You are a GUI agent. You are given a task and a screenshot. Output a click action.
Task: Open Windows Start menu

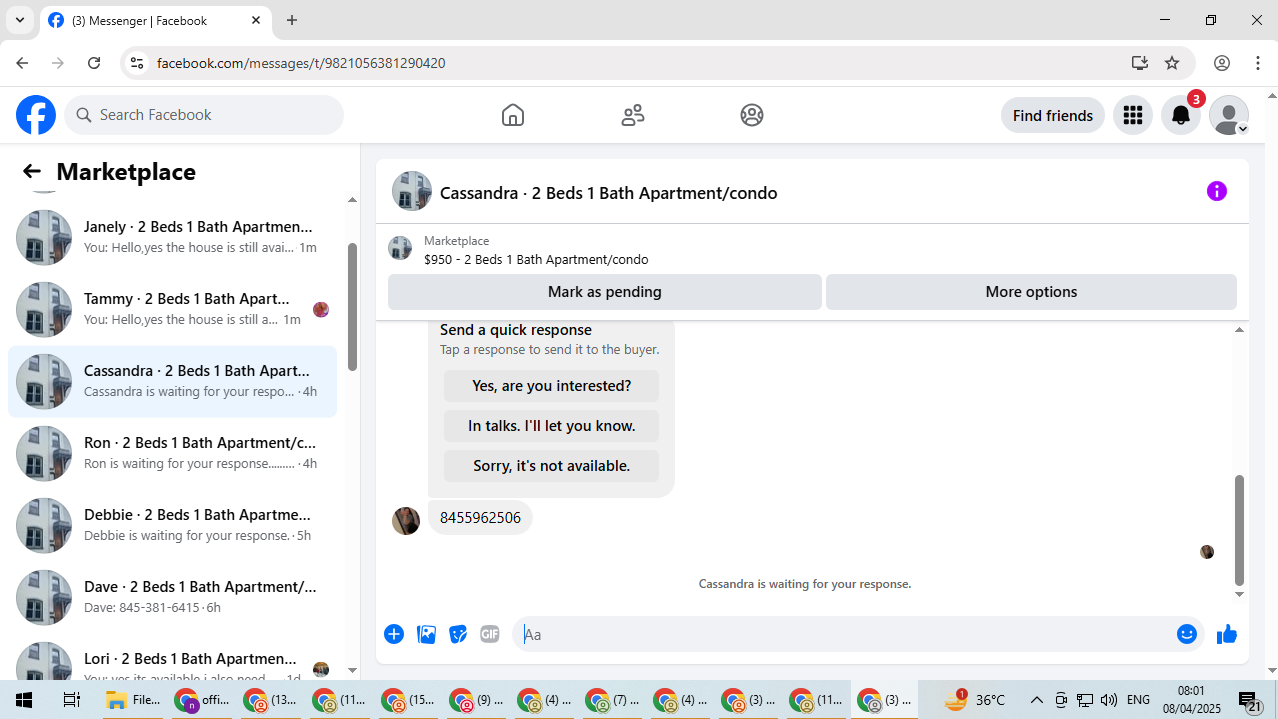tap(24, 700)
